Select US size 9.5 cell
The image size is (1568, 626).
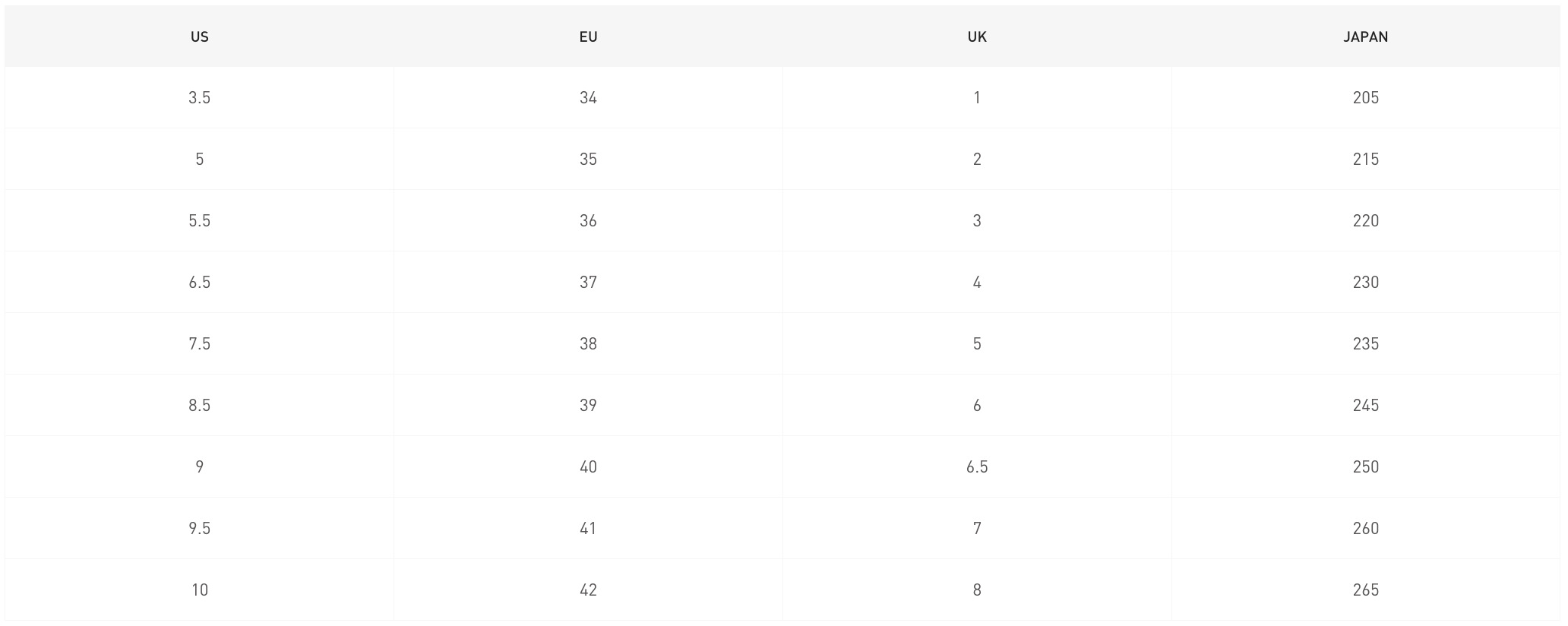(200, 529)
